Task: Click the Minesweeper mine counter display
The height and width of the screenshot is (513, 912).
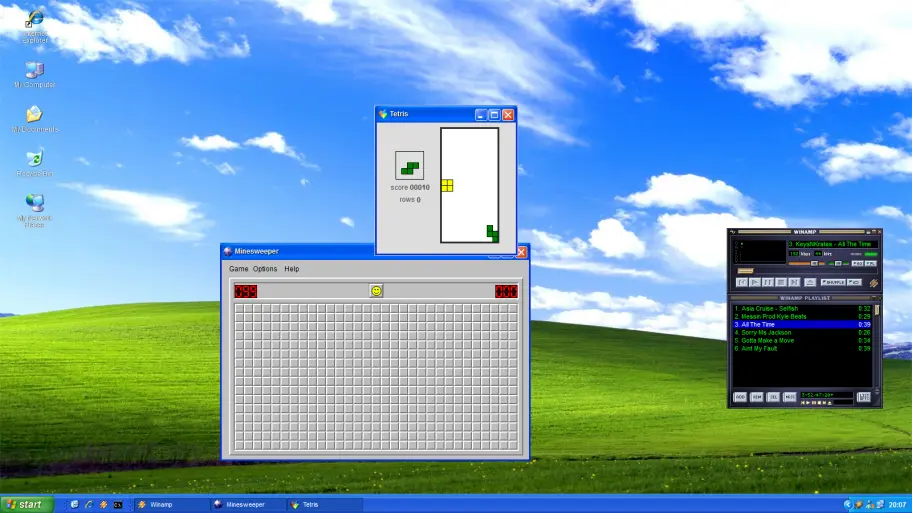Action: 245,291
